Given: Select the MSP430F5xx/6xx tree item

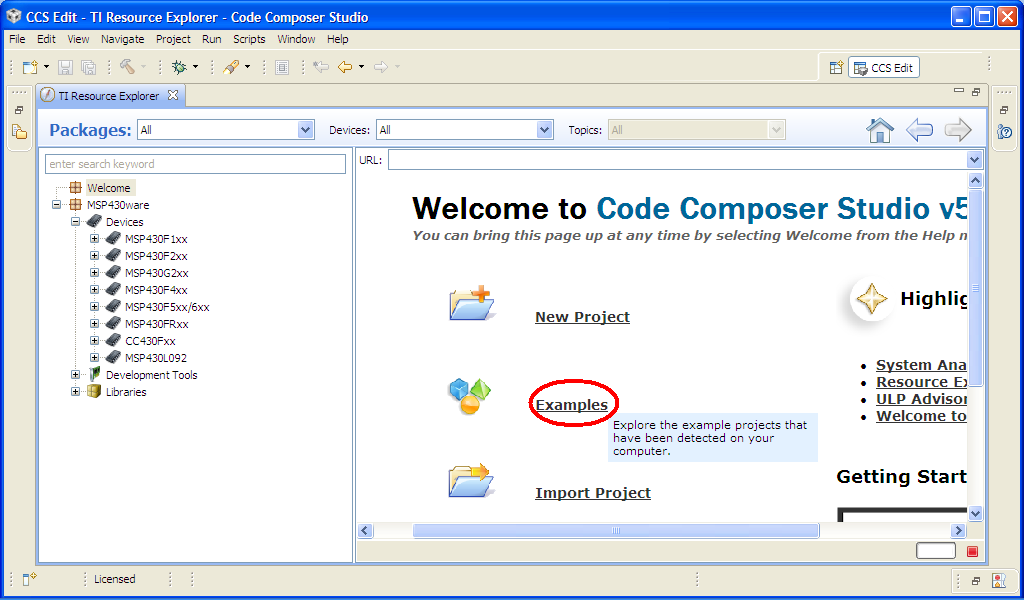Looking at the screenshot, I should [x=167, y=307].
